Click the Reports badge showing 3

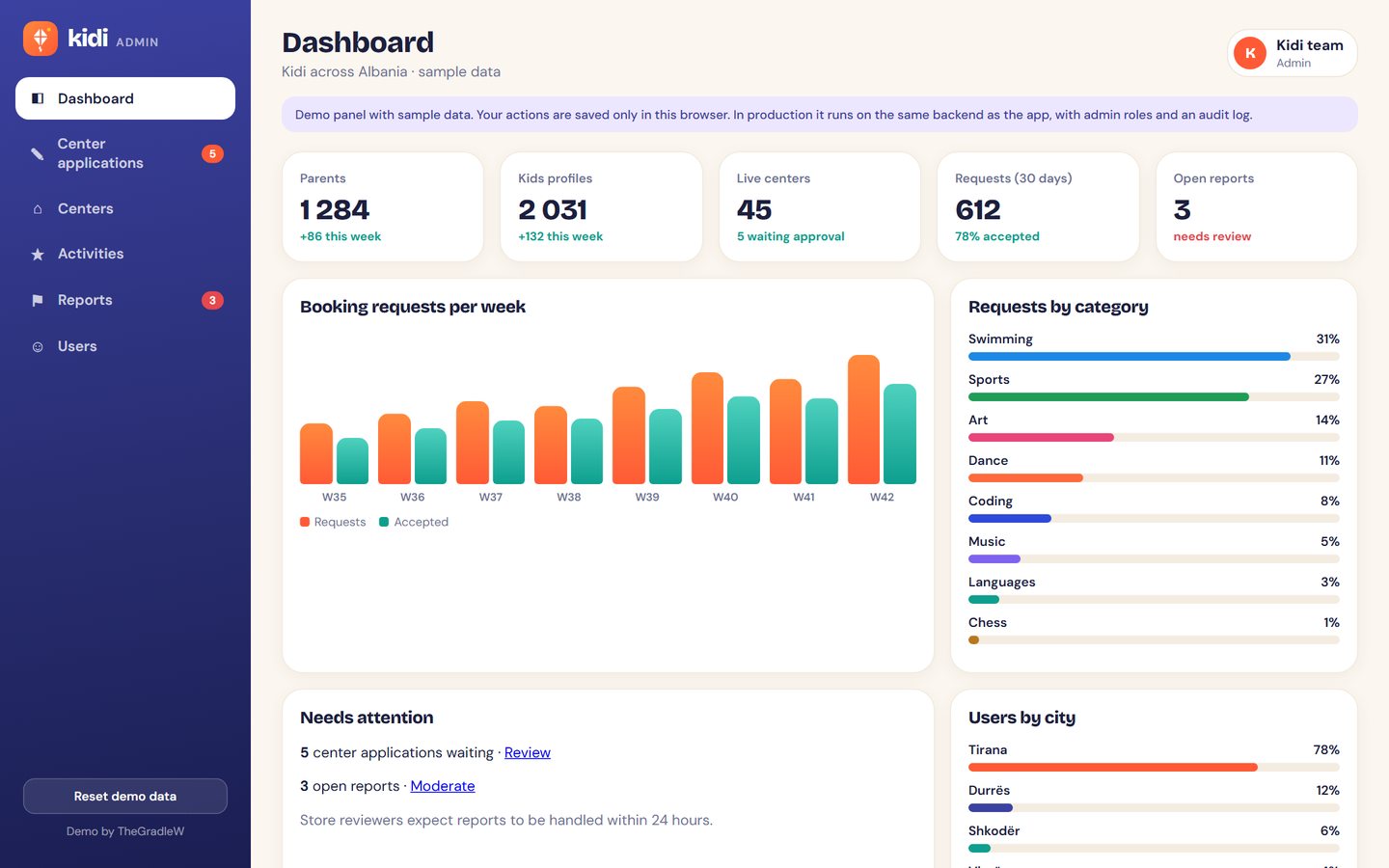tap(212, 300)
